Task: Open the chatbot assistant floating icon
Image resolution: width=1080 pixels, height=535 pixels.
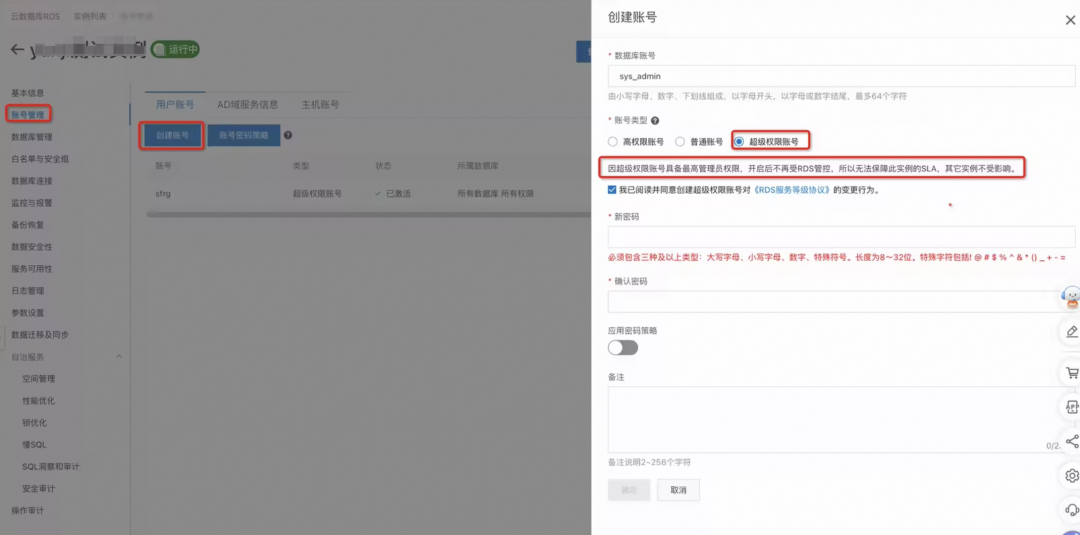Action: click(1071, 295)
